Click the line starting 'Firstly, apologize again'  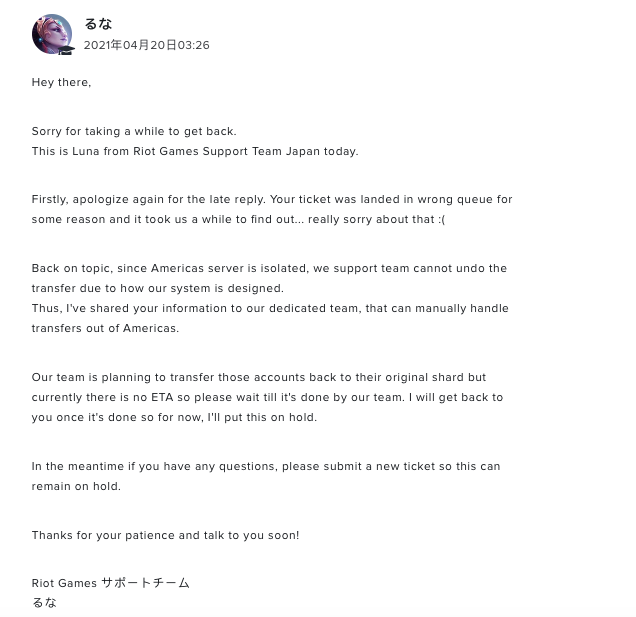point(272,200)
